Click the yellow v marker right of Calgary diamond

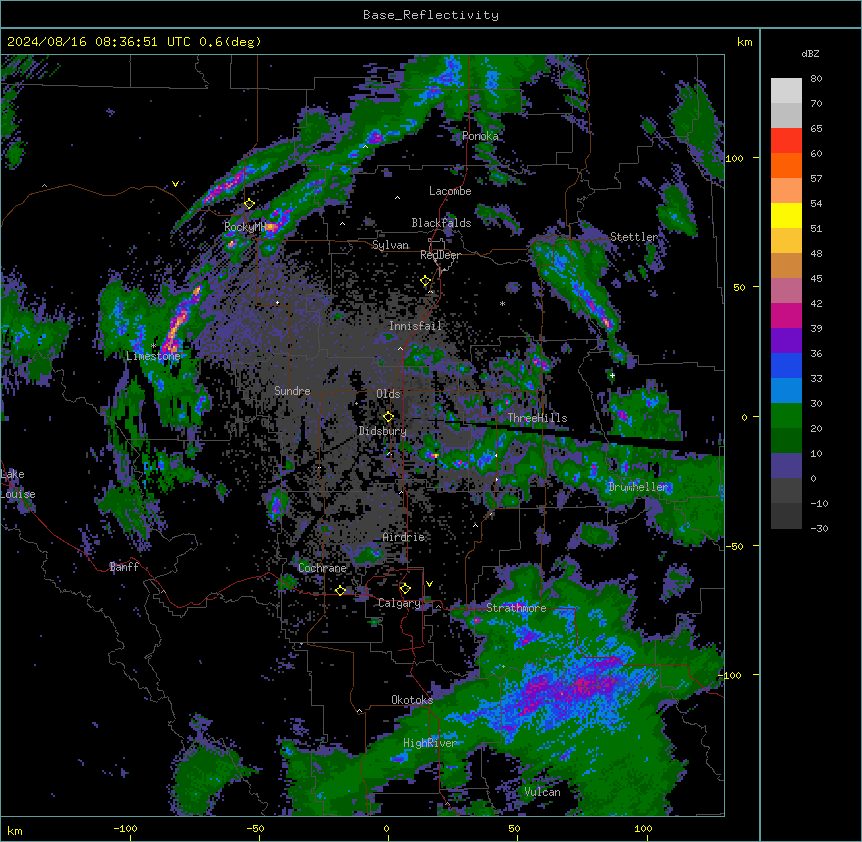(x=429, y=584)
